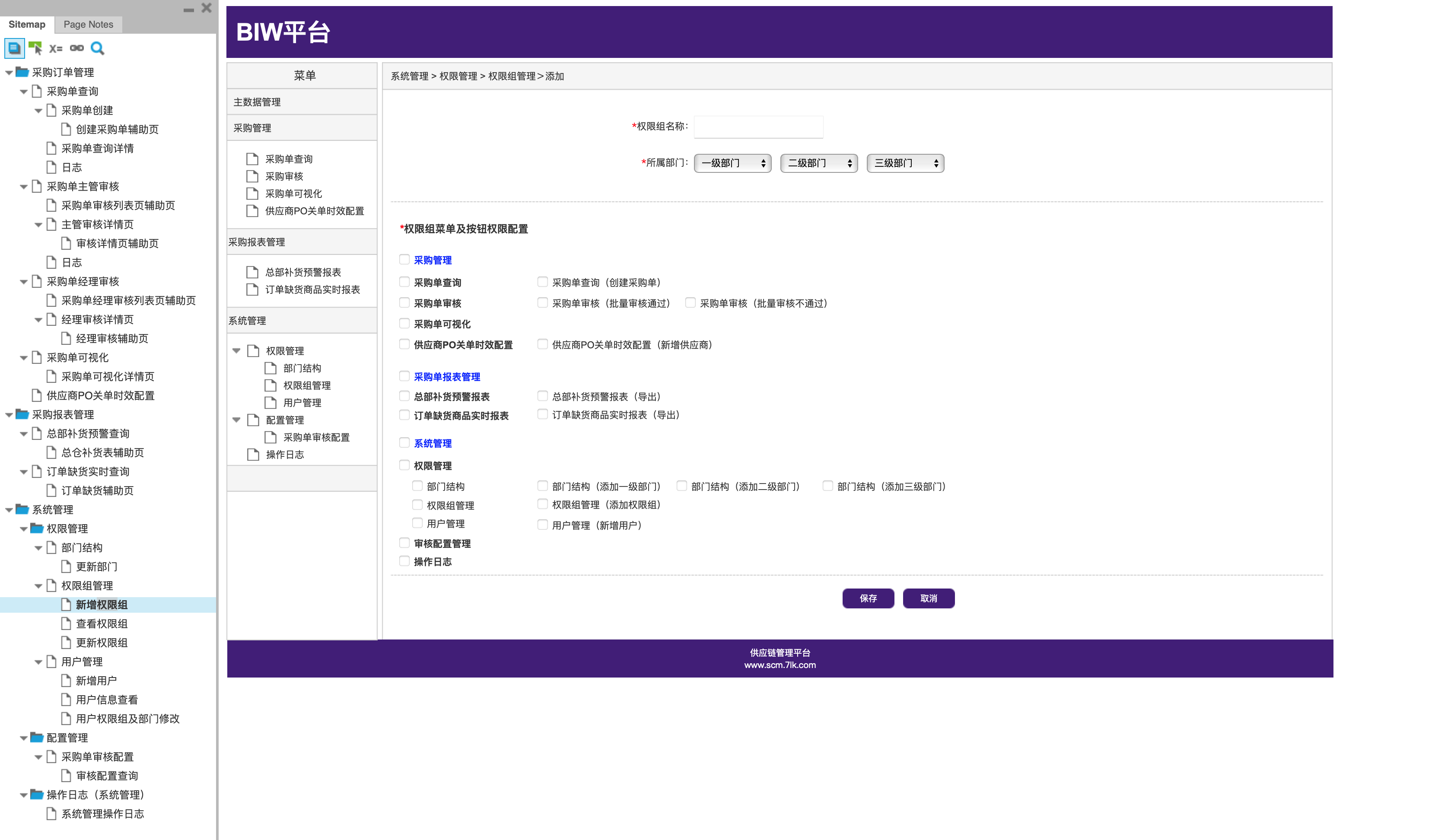The image size is (1451, 840).
Task: Collapse the 用户管理 sitemap node
Action: tap(38, 662)
